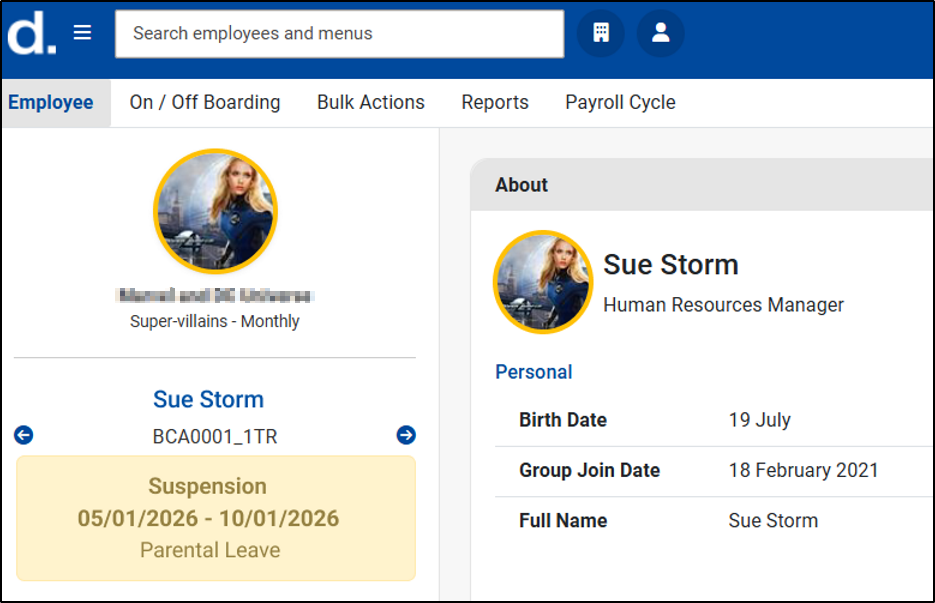The width and height of the screenshot is (935, 603).
Task: Select the Bulk Actions tab
Action: [x=371, y=102]
